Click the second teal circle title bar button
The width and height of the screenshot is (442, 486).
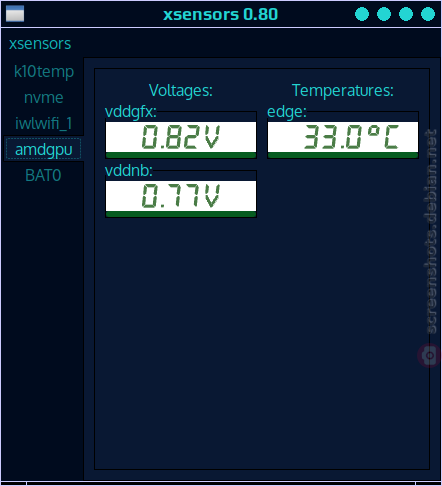[384, 14]
